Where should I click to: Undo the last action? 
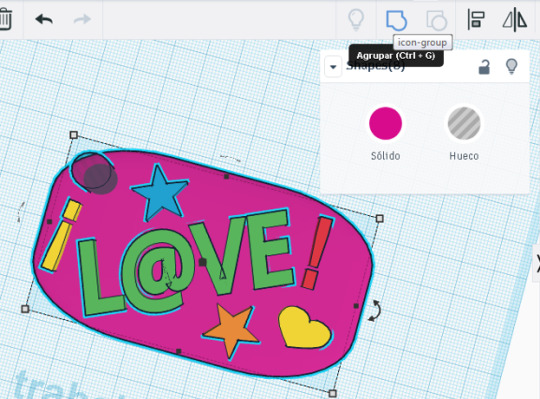(x=44, y=19)
